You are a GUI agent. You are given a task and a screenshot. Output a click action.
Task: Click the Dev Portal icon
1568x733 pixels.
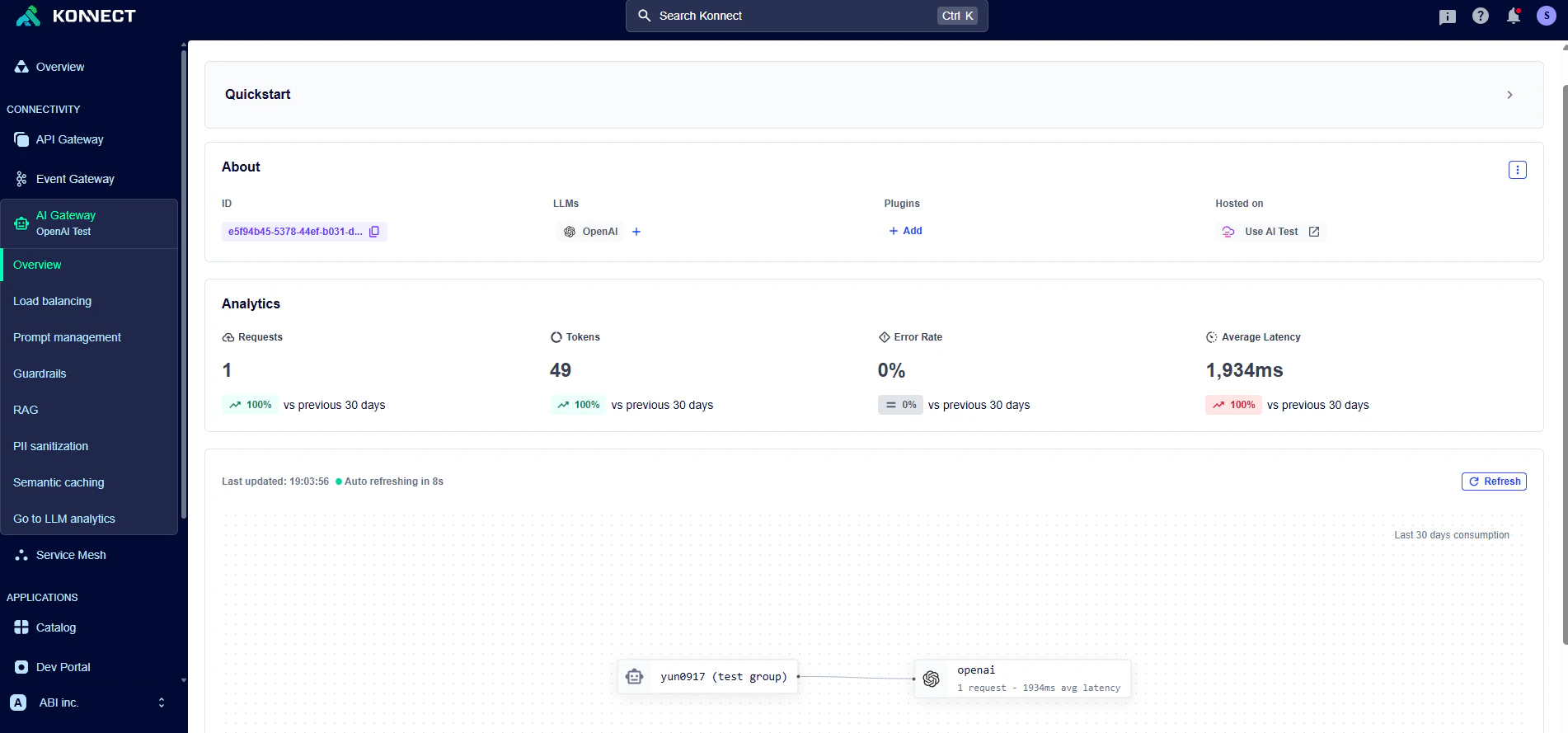click(21, 667)
